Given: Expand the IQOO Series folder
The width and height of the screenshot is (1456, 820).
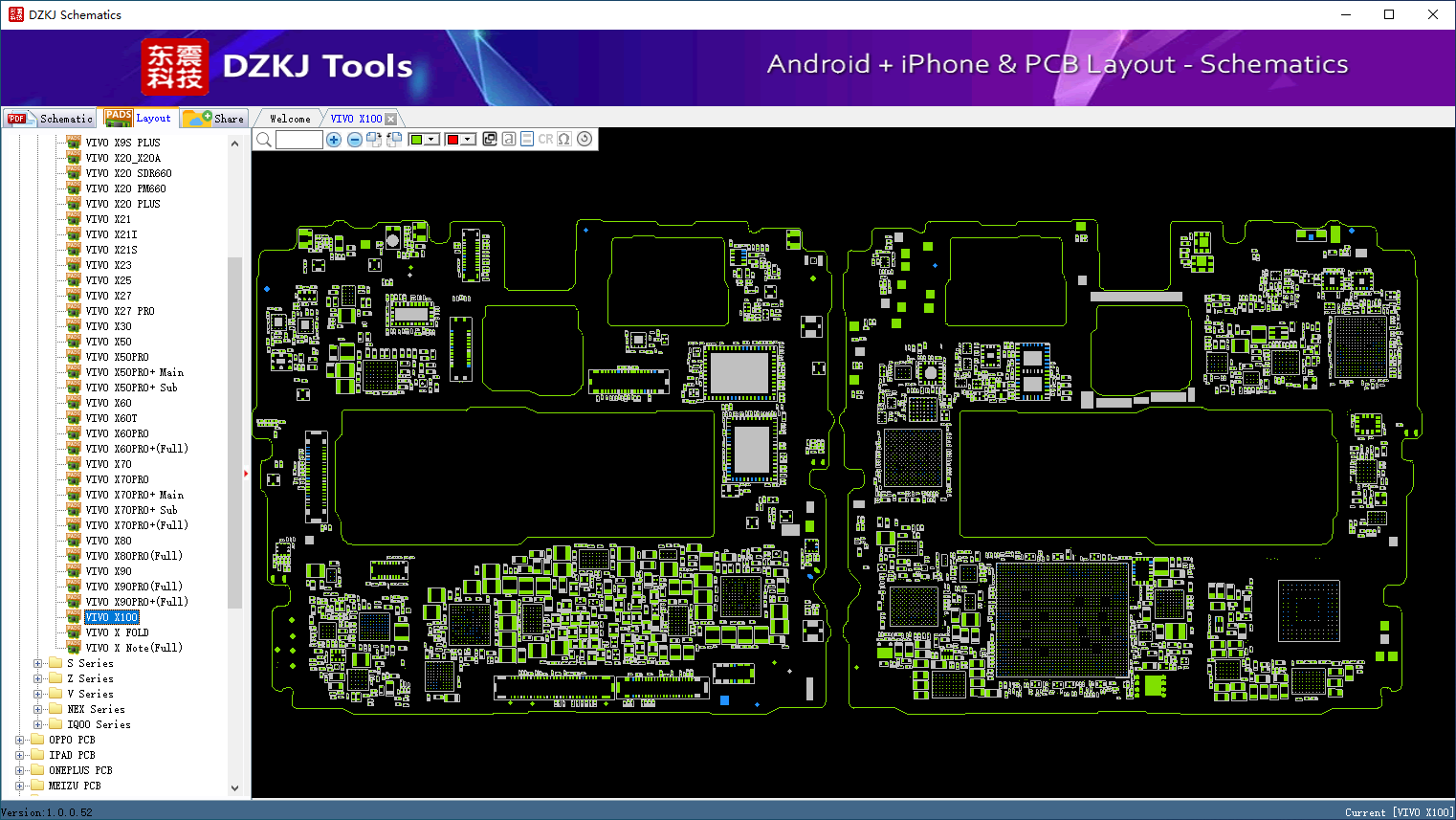Looking at the screenshot, I should 38,724.
